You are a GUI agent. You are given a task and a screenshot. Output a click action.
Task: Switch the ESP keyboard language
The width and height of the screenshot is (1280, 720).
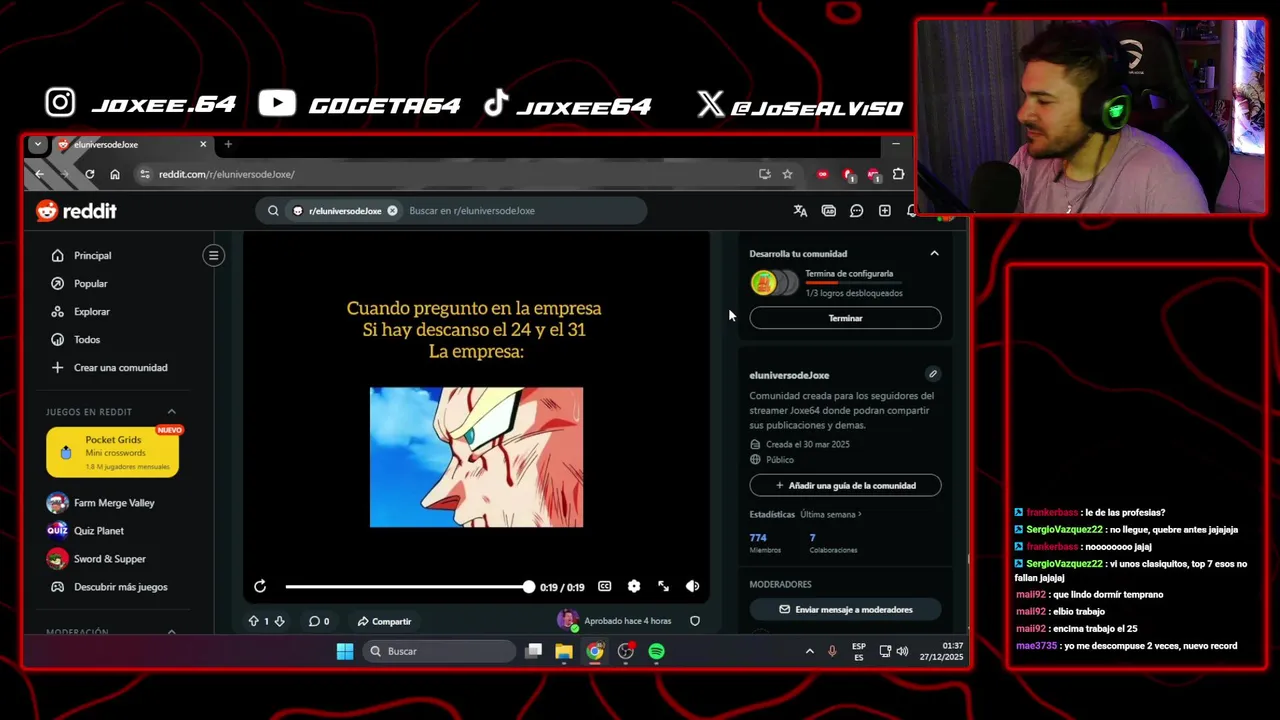tap(858, 651)
